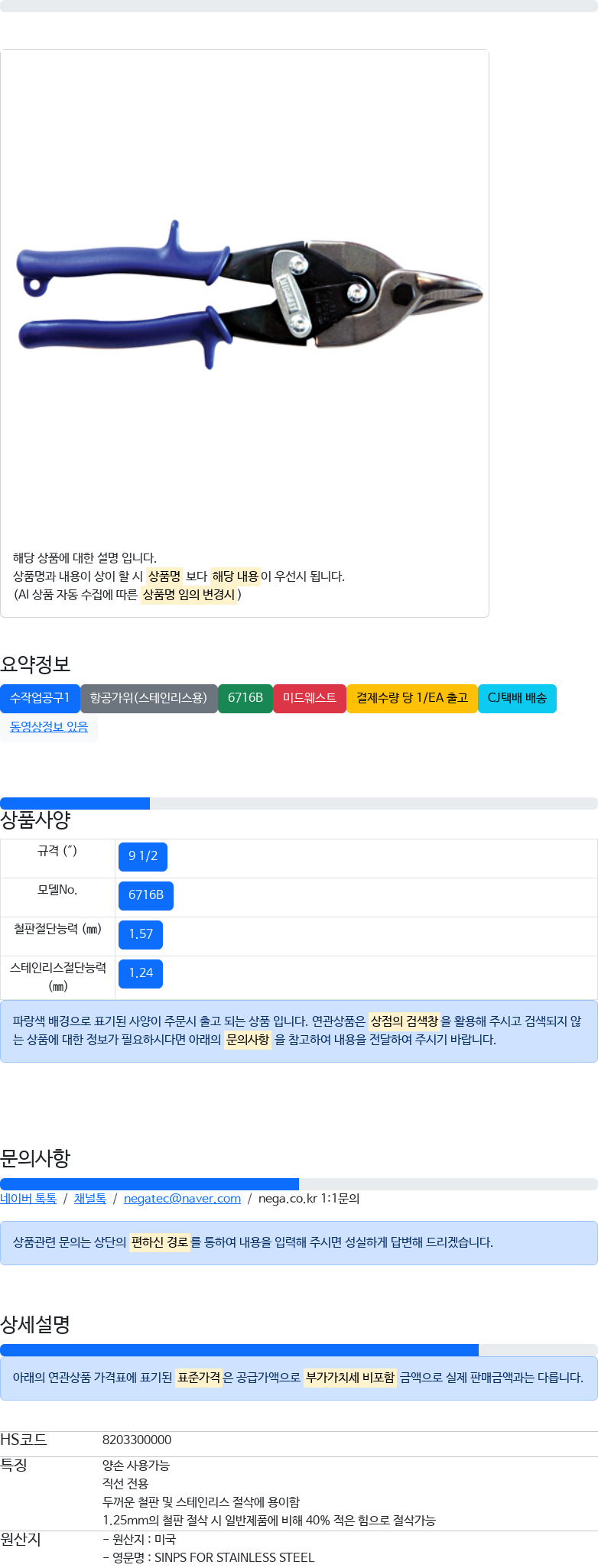This screenshot has width=598, height=1568.
Task: Click the 항공가위(스테인리스용) gray badge
Action: 148,698
